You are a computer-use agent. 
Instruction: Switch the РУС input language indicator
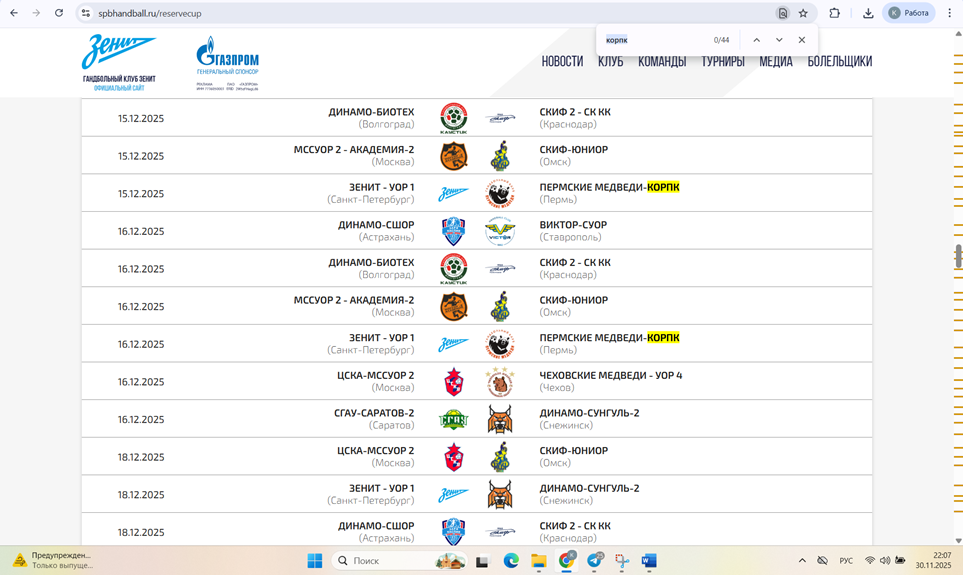846,560
